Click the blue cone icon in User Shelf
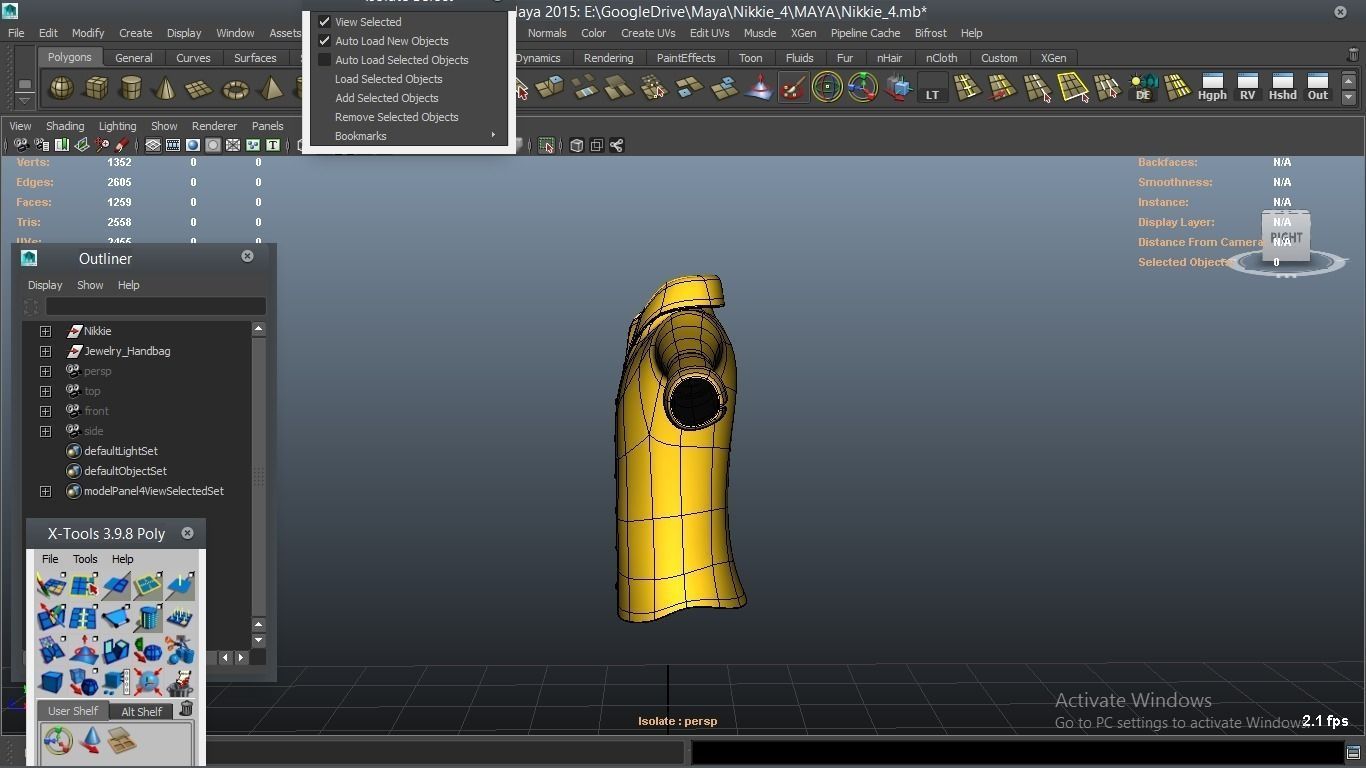 point(90,741)
